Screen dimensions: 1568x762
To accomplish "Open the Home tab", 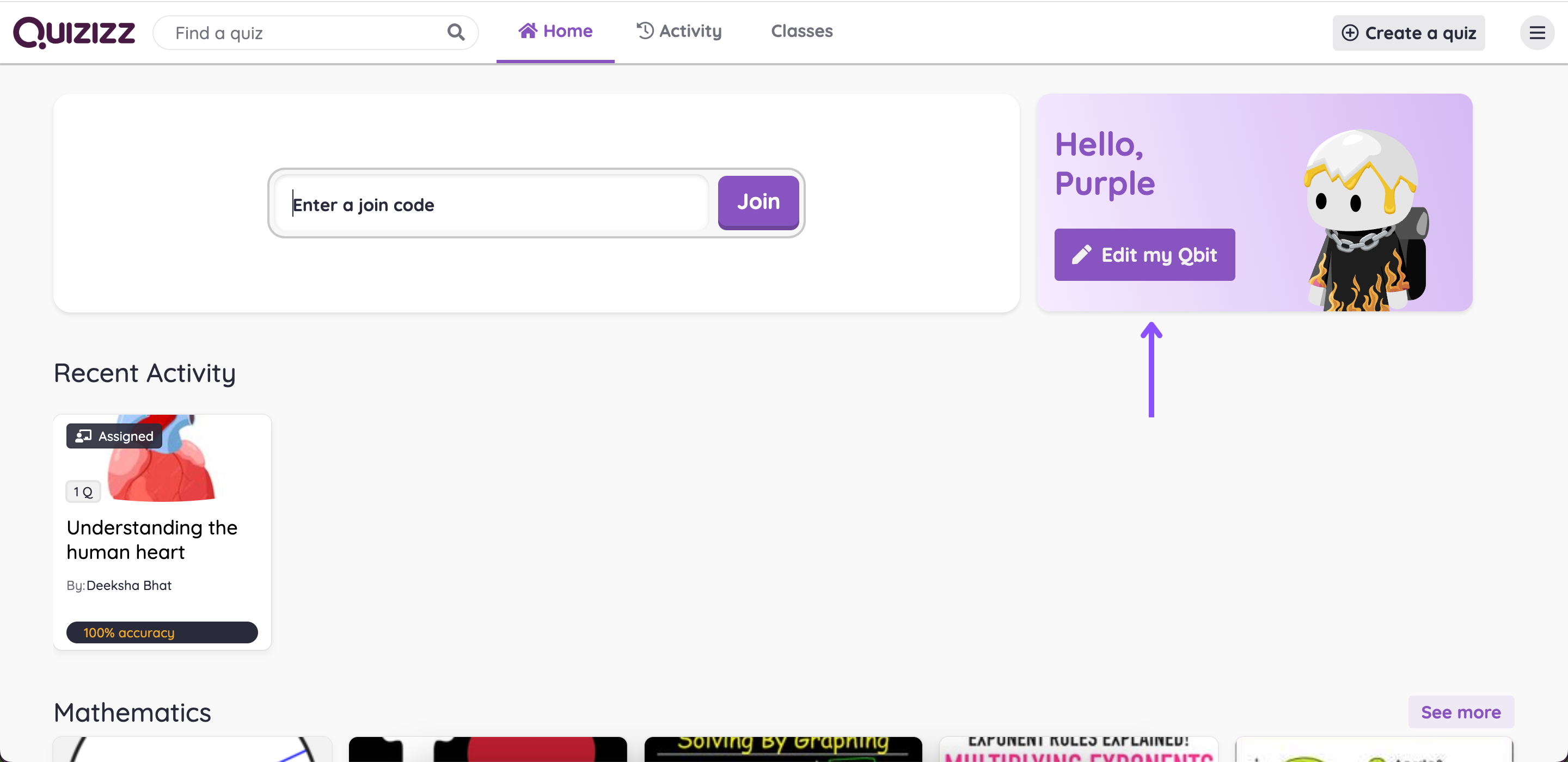I will point(555,31).
